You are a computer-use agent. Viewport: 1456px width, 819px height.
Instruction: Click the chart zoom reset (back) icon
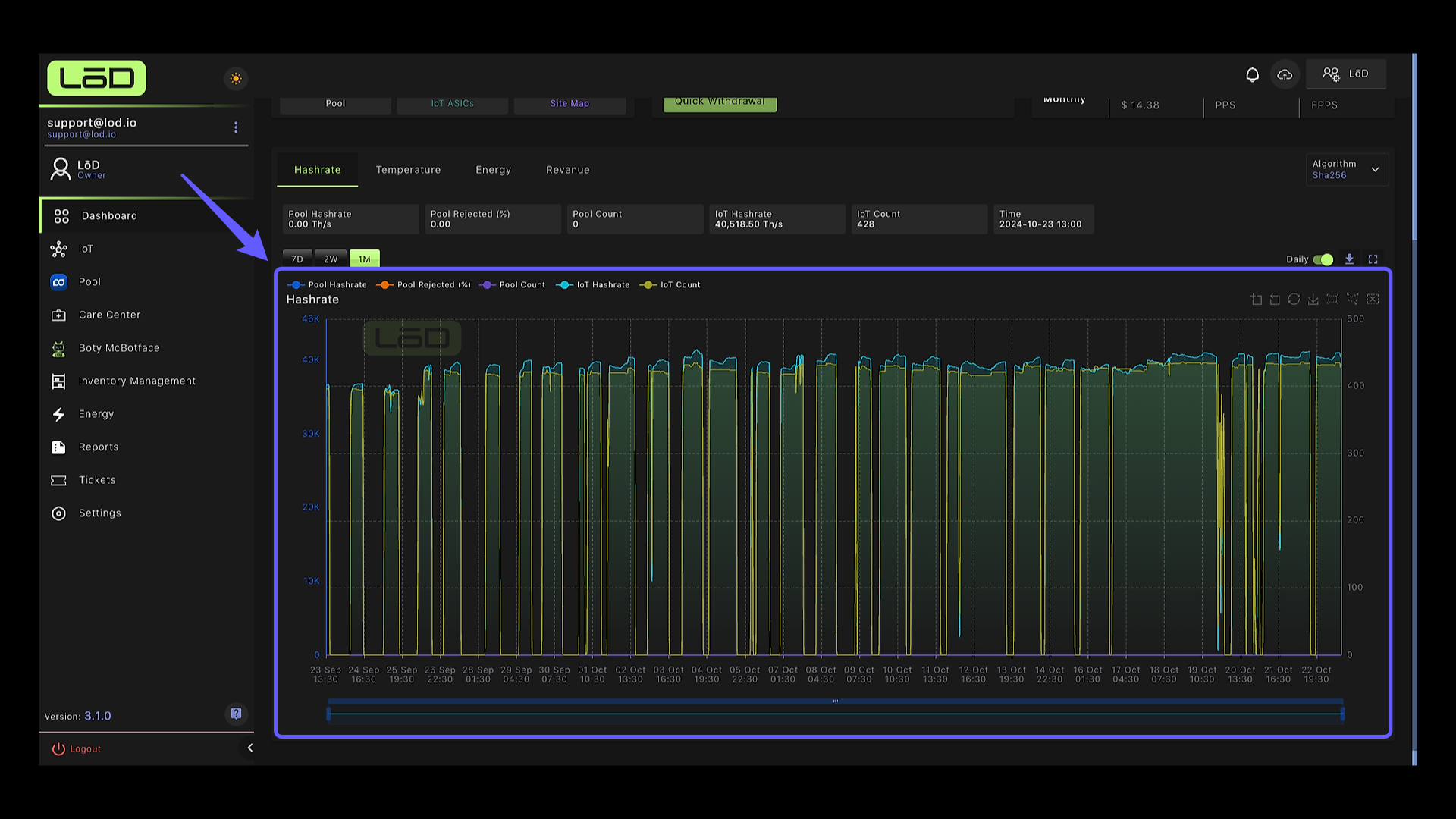point(1275,300)
